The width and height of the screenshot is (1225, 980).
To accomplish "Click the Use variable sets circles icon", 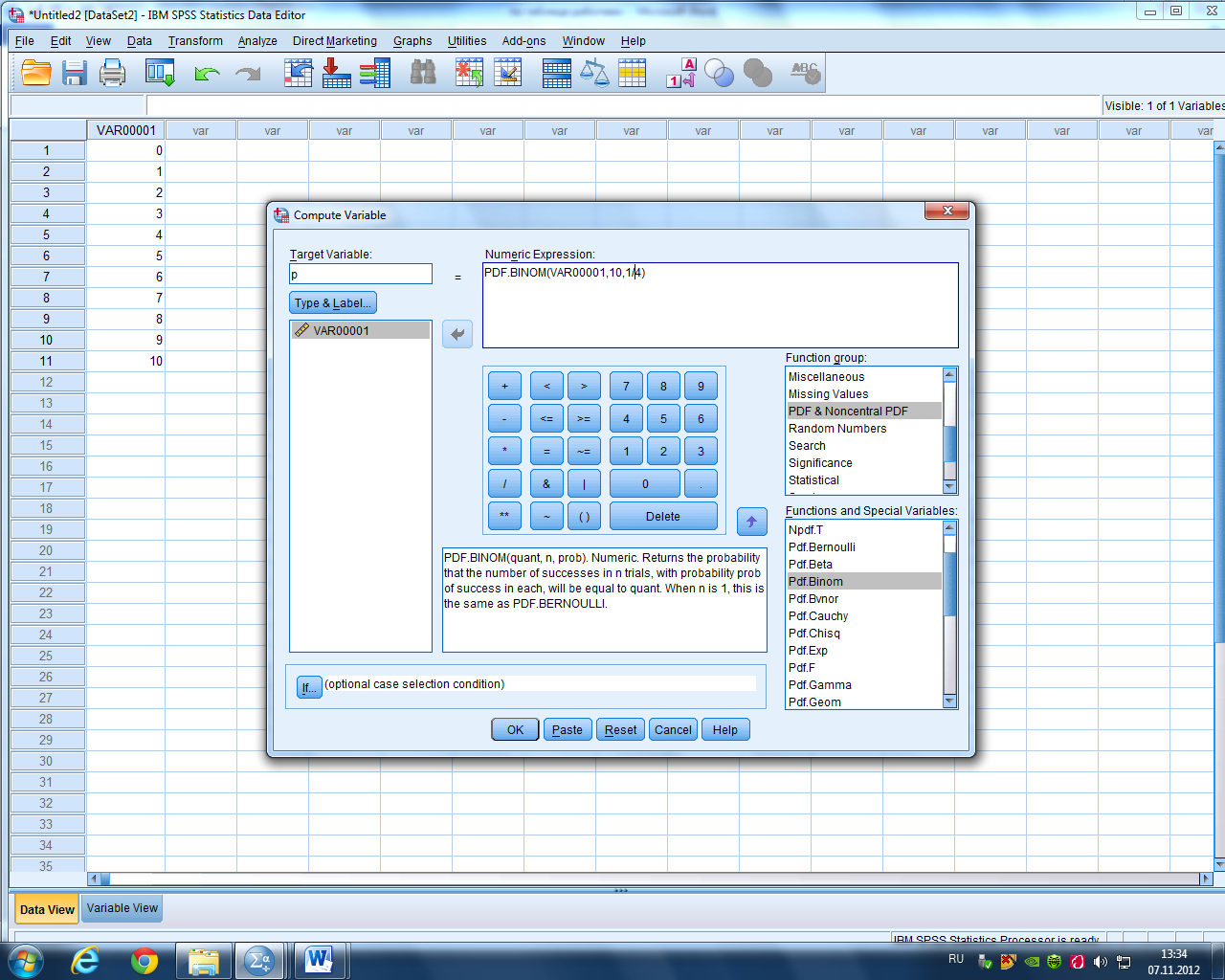I will 719,73.
